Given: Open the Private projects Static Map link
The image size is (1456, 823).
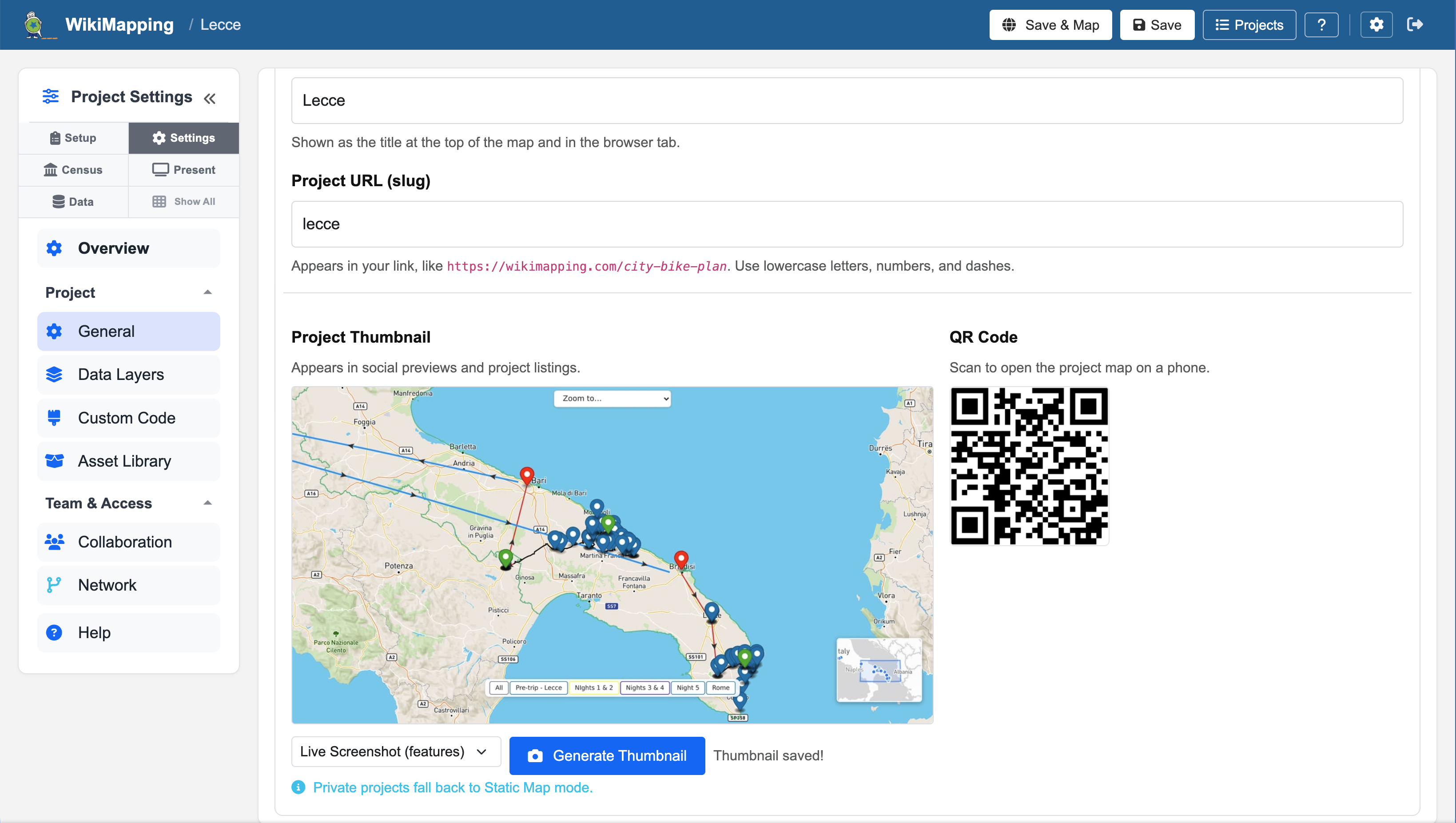Looking at the screenshot, I should 453,787.
